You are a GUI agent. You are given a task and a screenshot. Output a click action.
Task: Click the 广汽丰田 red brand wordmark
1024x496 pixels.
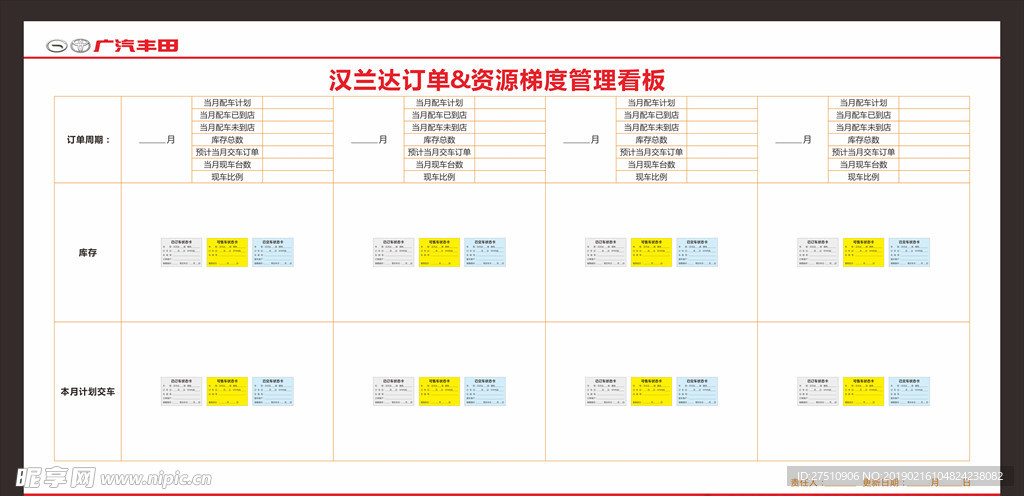(136, 46)
